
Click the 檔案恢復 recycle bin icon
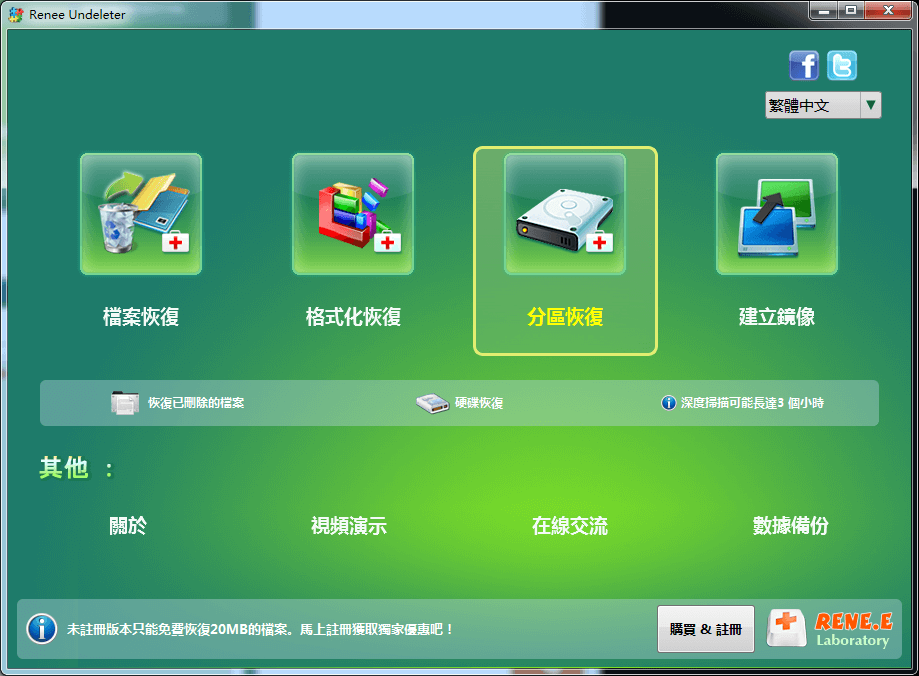pyautogui.click(x=141, y=214)
